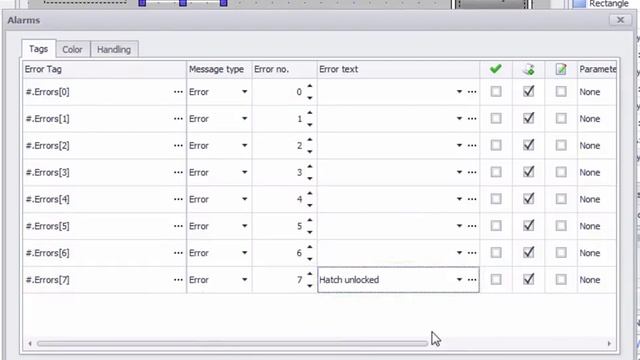The width and height of the screenshot is (640, 360).
Task: Toggle notepad-column checkbox for #.Errors[2]
Action: 561,145
